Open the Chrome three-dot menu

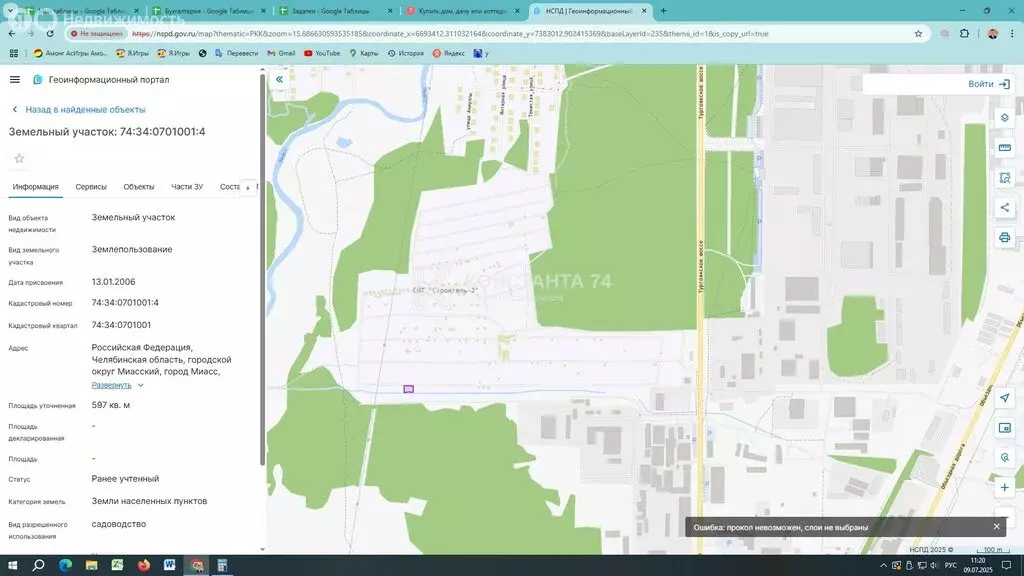coord(1012,34)
